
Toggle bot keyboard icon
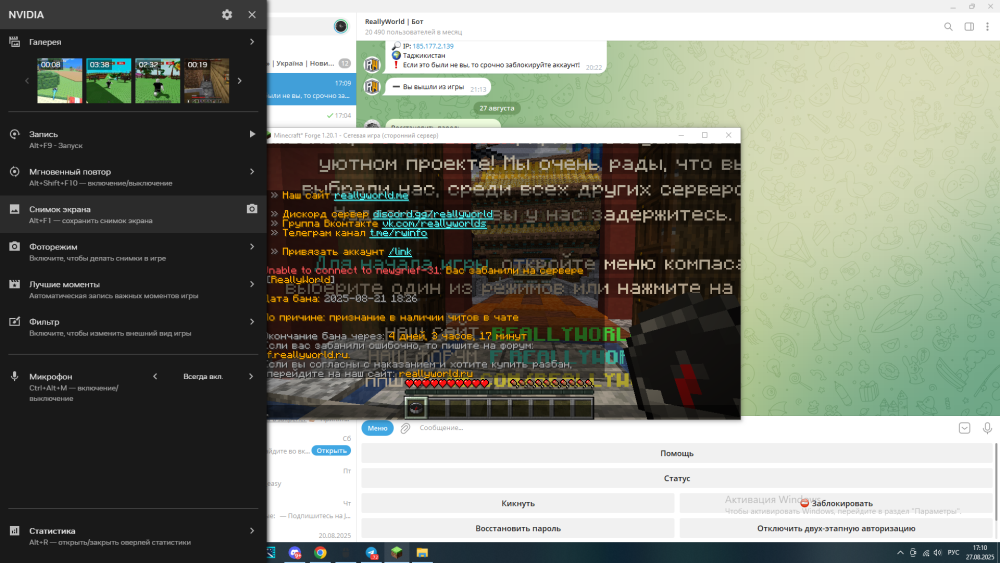(964, 428)
